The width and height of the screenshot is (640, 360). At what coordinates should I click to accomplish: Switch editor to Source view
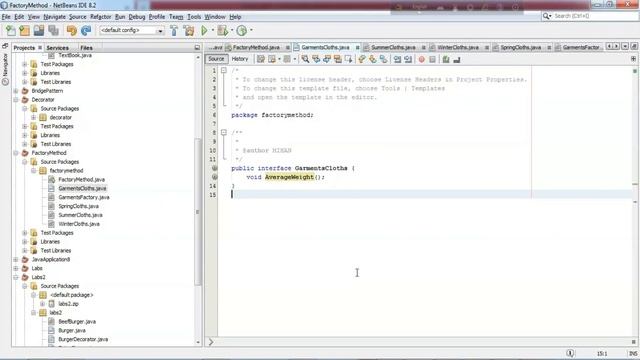[x=216, y=59]
